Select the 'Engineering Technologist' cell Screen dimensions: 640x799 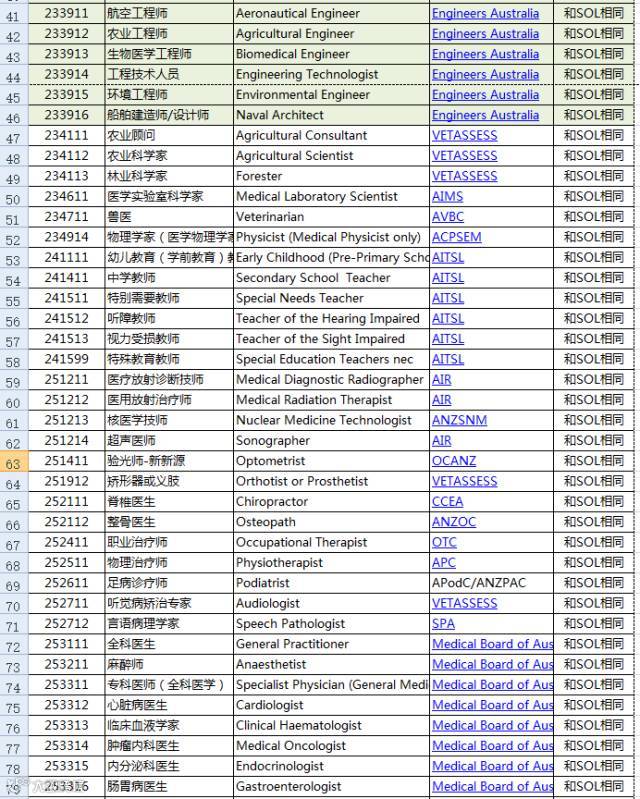point(331,74)
